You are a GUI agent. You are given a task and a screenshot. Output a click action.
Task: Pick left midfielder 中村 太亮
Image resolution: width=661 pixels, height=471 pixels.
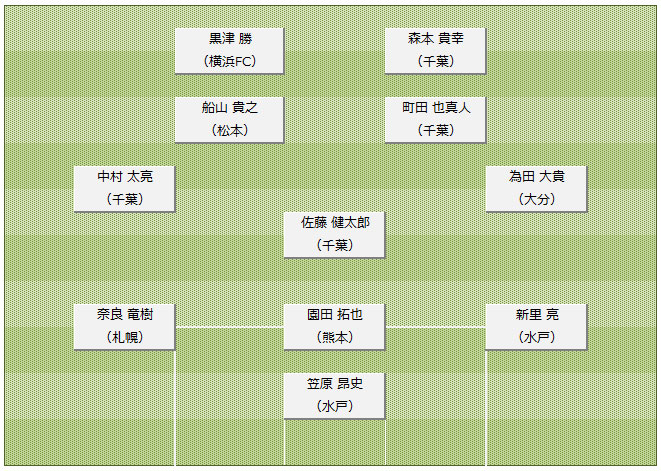125,187
